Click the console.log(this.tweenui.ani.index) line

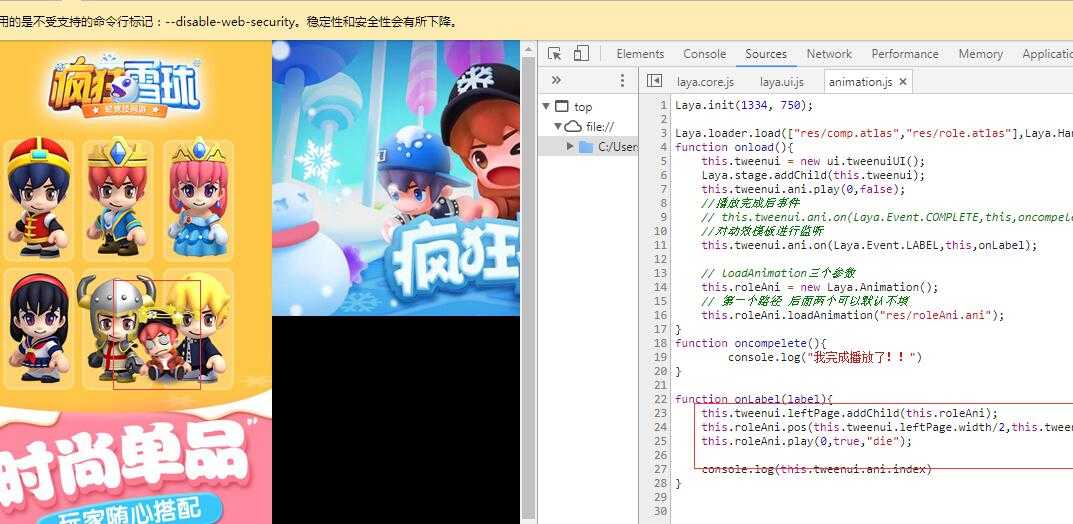tap(817, 469)
